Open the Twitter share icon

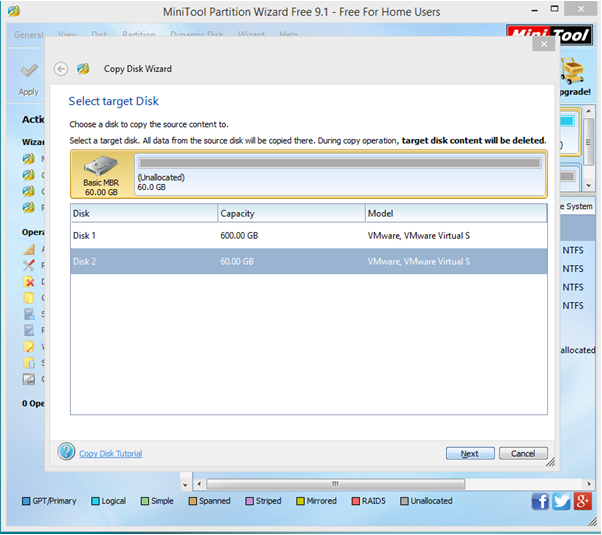point(561,501)
